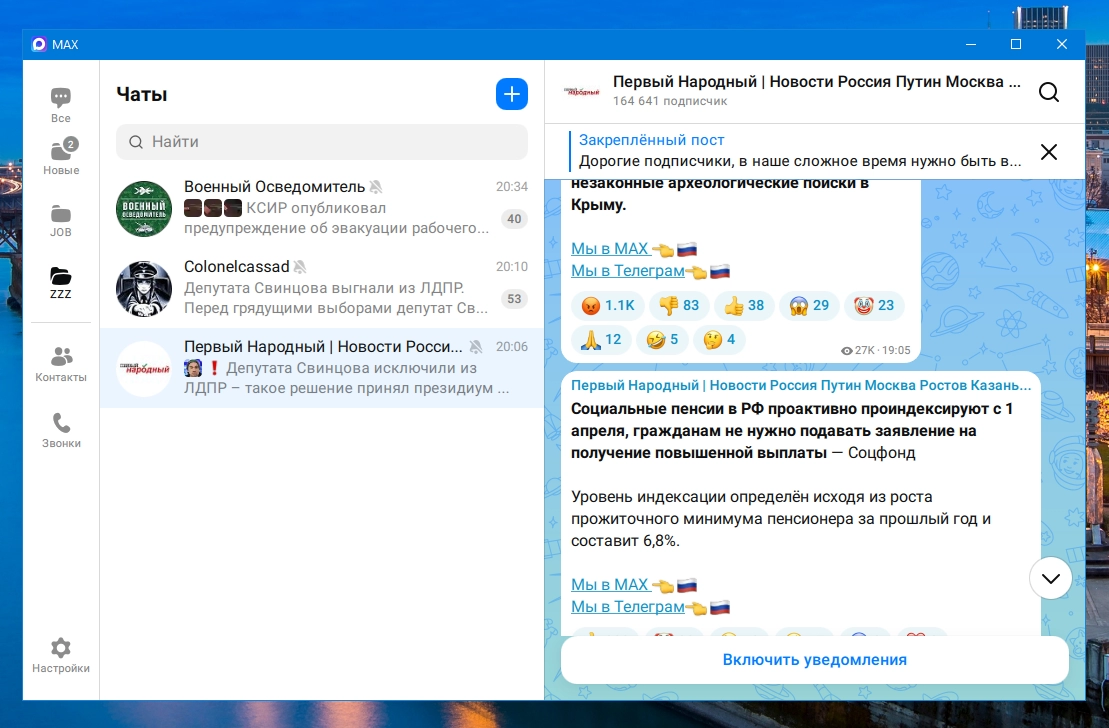Screen dimensions: 1109x728
Task: Open the Новые folder with 2 badge
Action: [62, 156]
